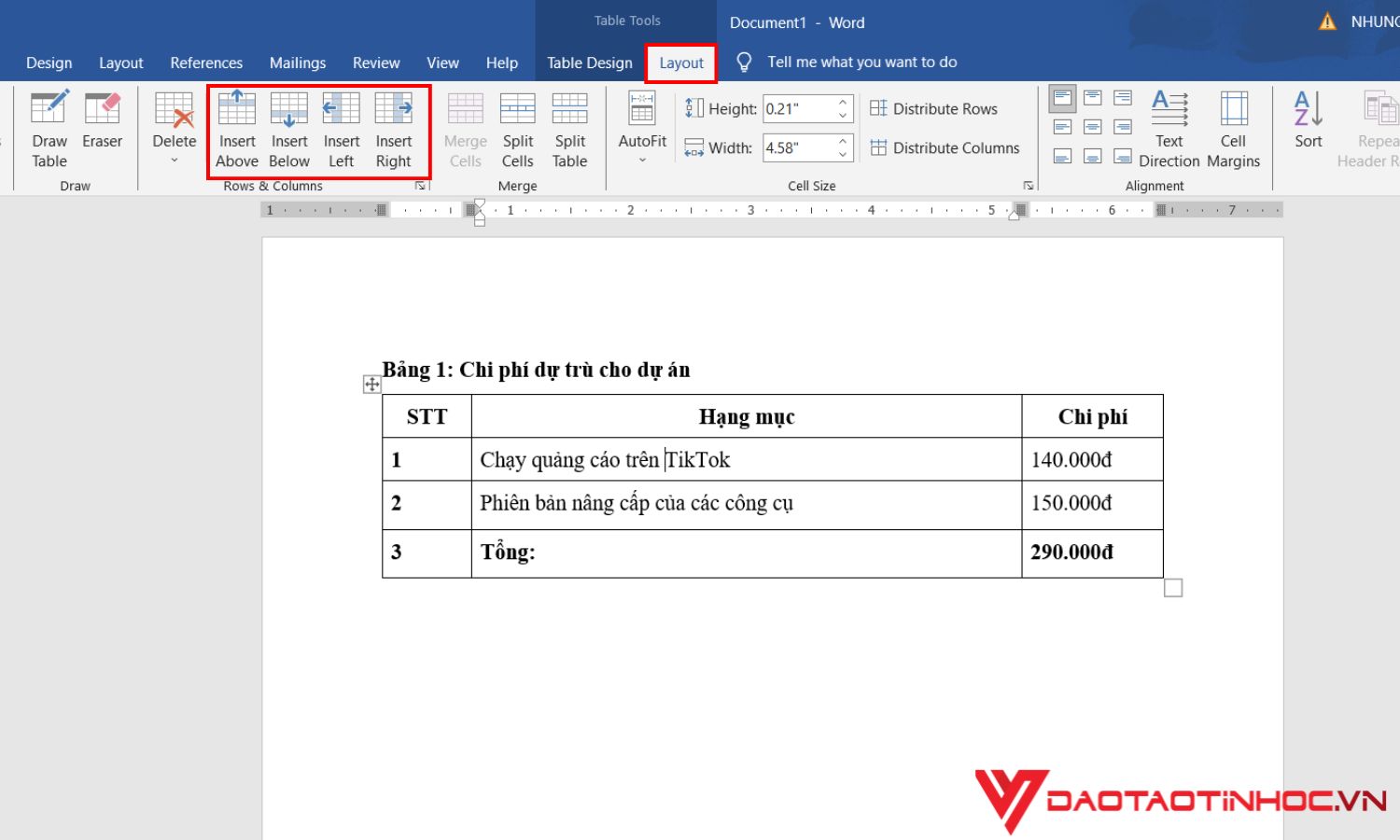Switch to the Table Design tab
This screenshot has width=1400, height=840.
click(x=589, y=63)
